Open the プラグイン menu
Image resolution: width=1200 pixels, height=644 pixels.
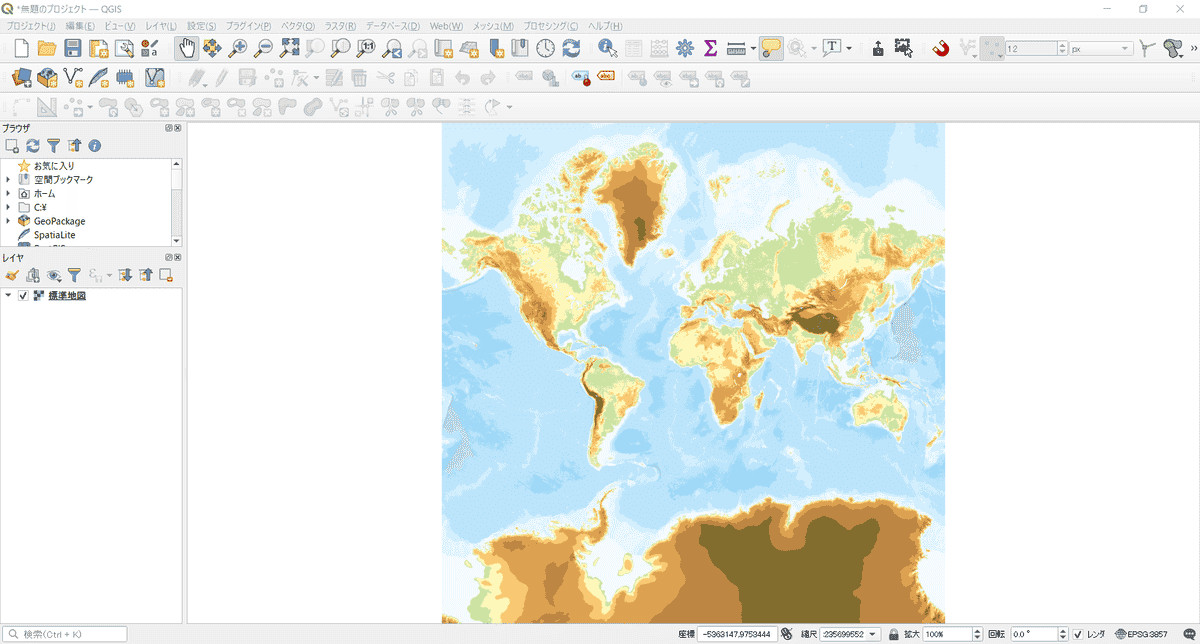pos(249,25)
